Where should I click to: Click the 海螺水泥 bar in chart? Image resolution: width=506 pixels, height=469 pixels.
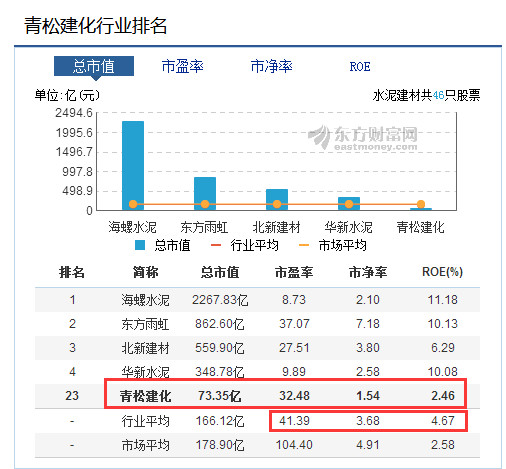point(133,166)
